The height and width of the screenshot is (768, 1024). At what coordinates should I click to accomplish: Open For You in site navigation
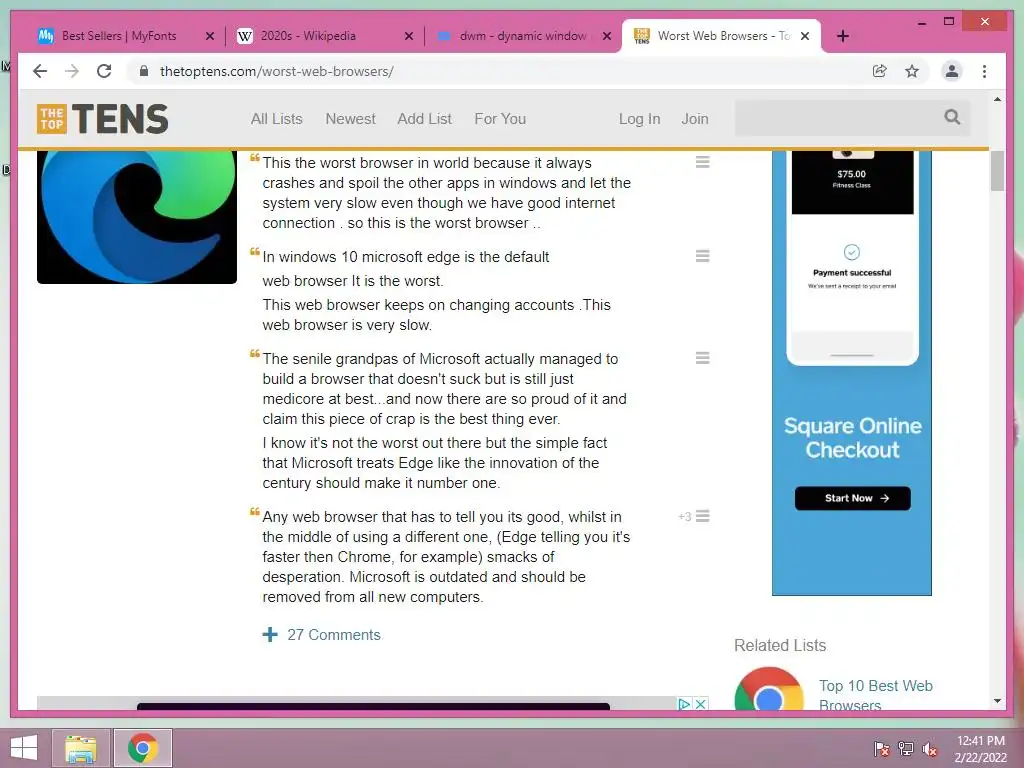click(x=500, y=119)
